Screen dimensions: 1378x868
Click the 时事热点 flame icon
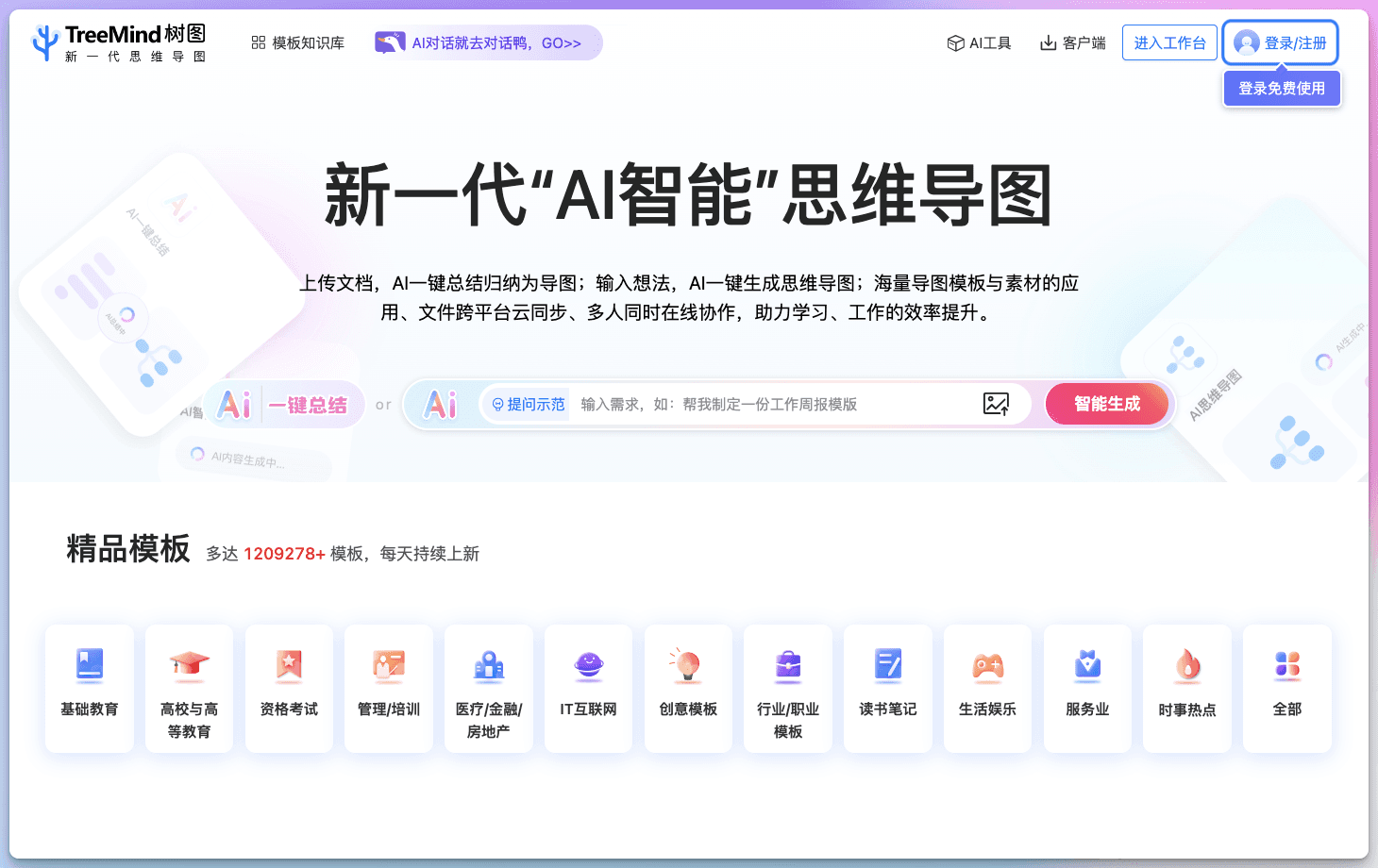click(1187, 664)
